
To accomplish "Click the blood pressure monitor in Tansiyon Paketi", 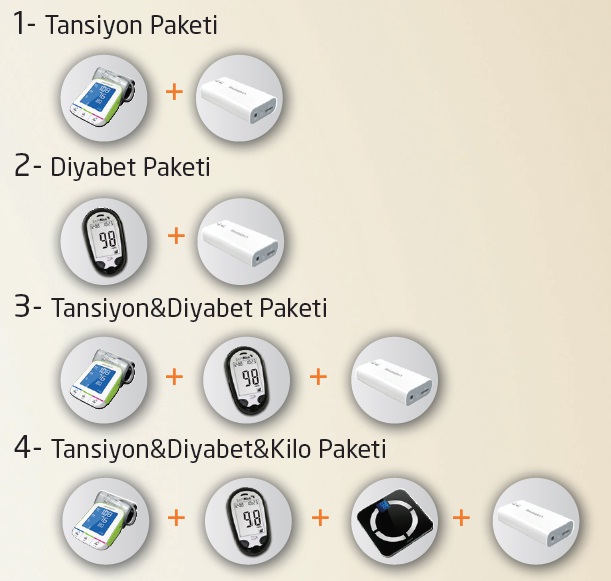I will (x=104, y=97).
